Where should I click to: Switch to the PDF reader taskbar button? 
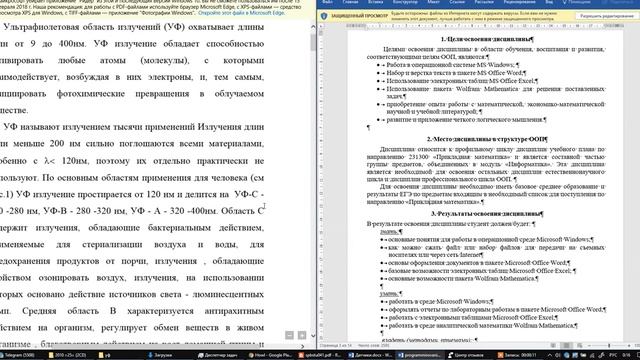point(320,355)
